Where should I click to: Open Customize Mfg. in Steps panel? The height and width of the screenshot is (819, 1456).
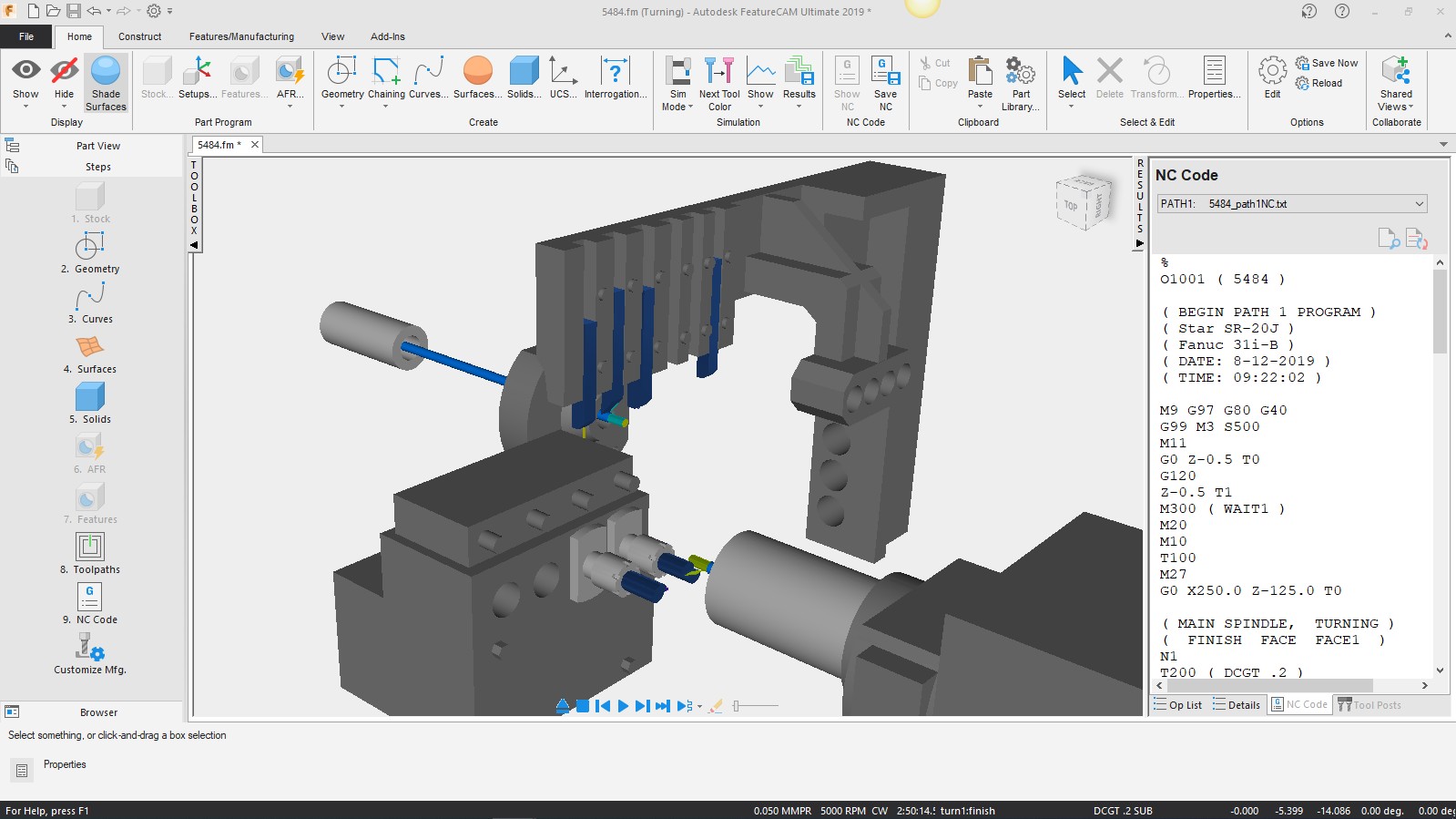(90, 653)
